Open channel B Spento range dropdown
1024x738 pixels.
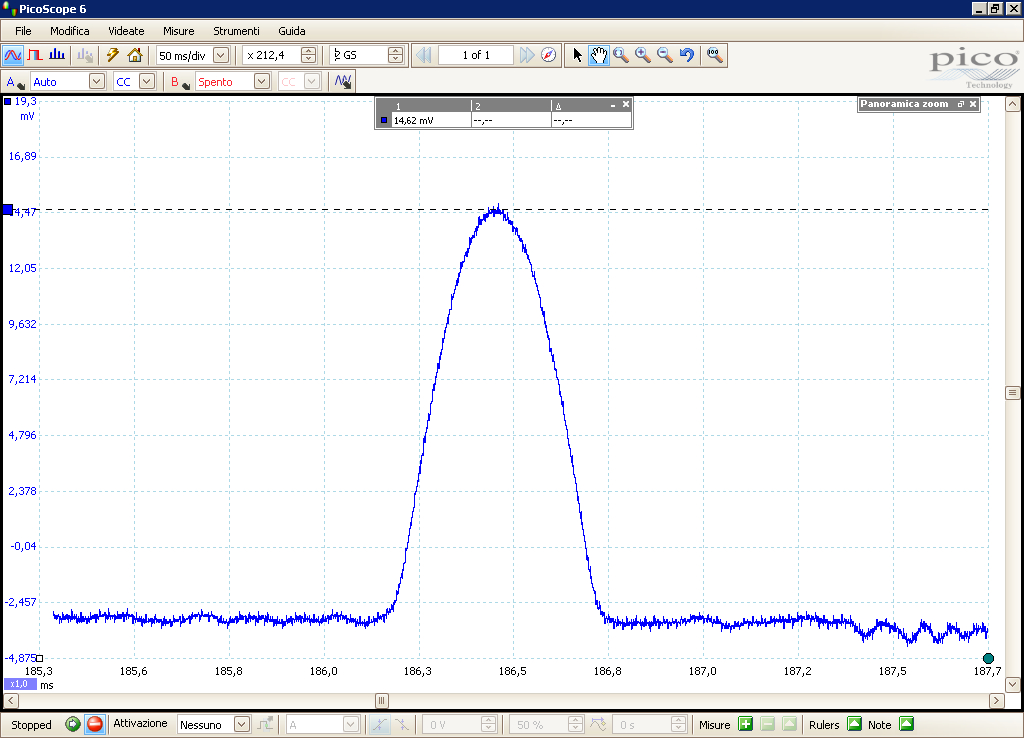262,82
